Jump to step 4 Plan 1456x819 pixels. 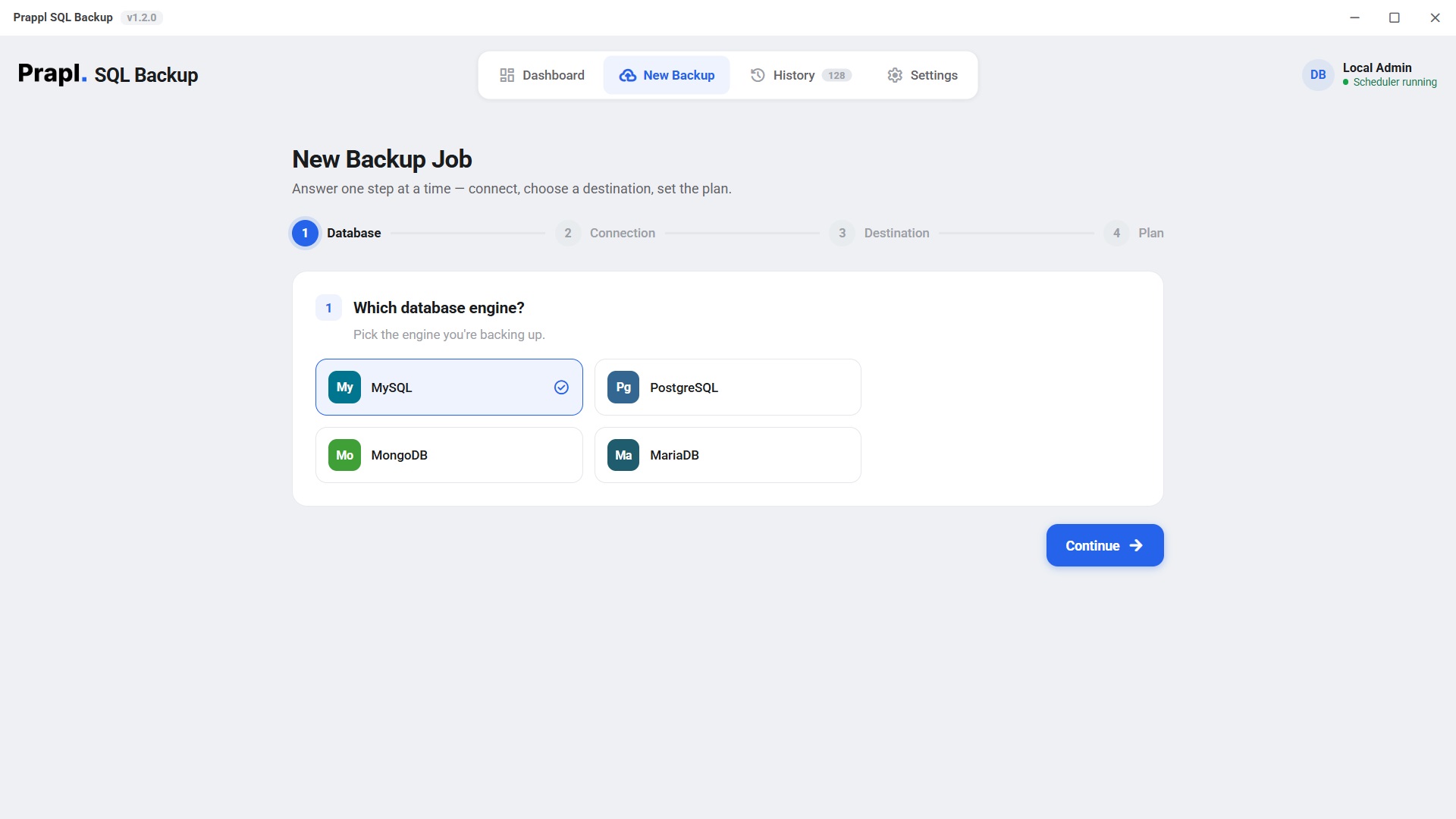pyautogui.click(x=1134, y=233)
